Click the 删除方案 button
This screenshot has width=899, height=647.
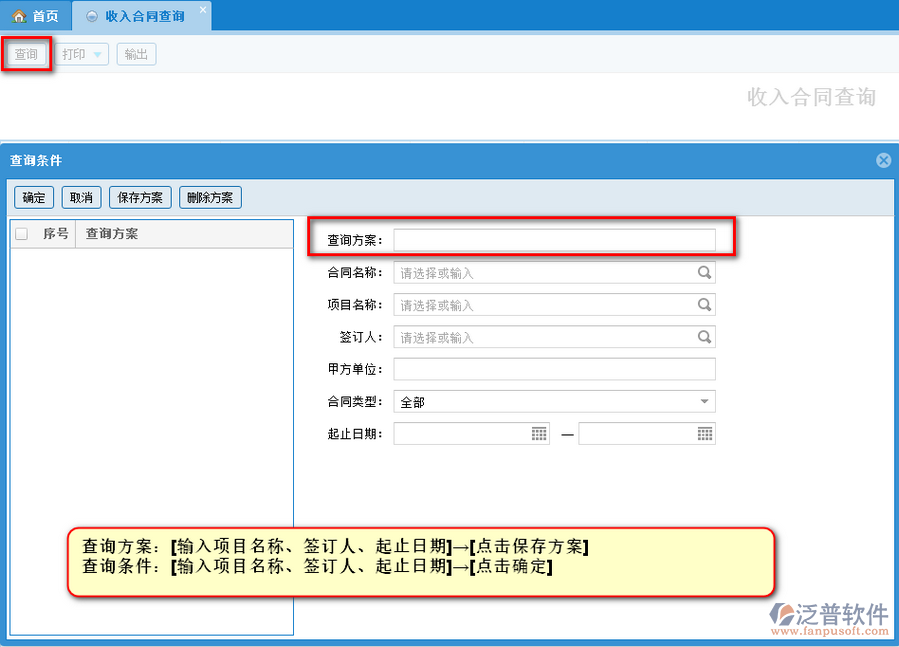coord(210,198)
